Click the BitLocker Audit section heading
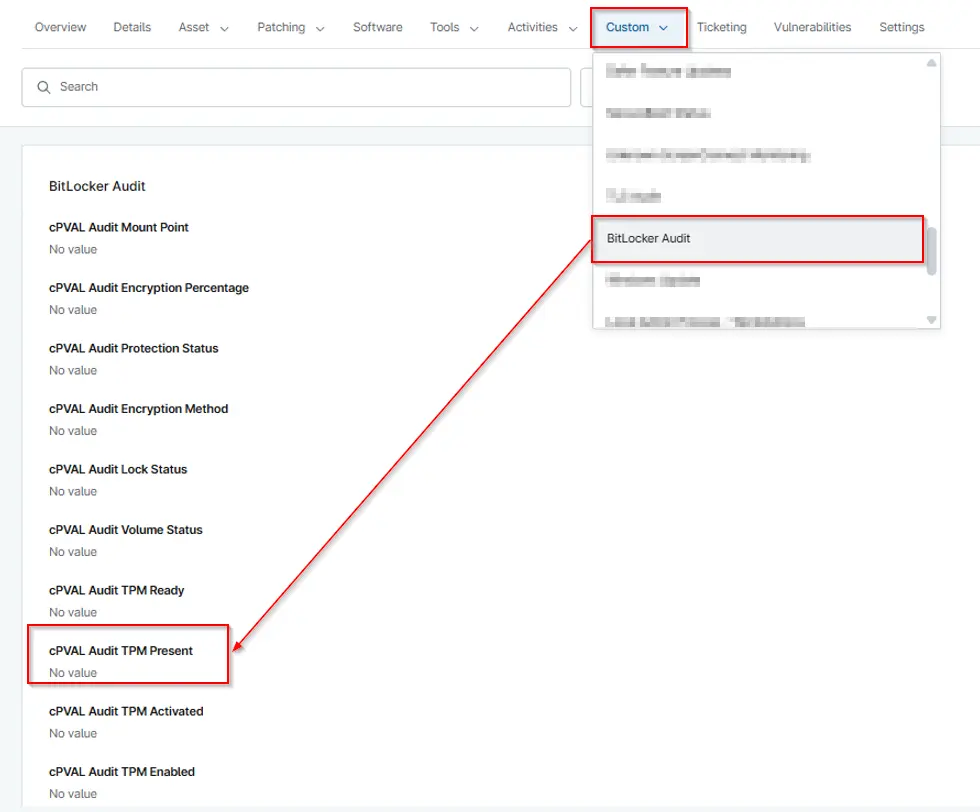 point(97,186)
